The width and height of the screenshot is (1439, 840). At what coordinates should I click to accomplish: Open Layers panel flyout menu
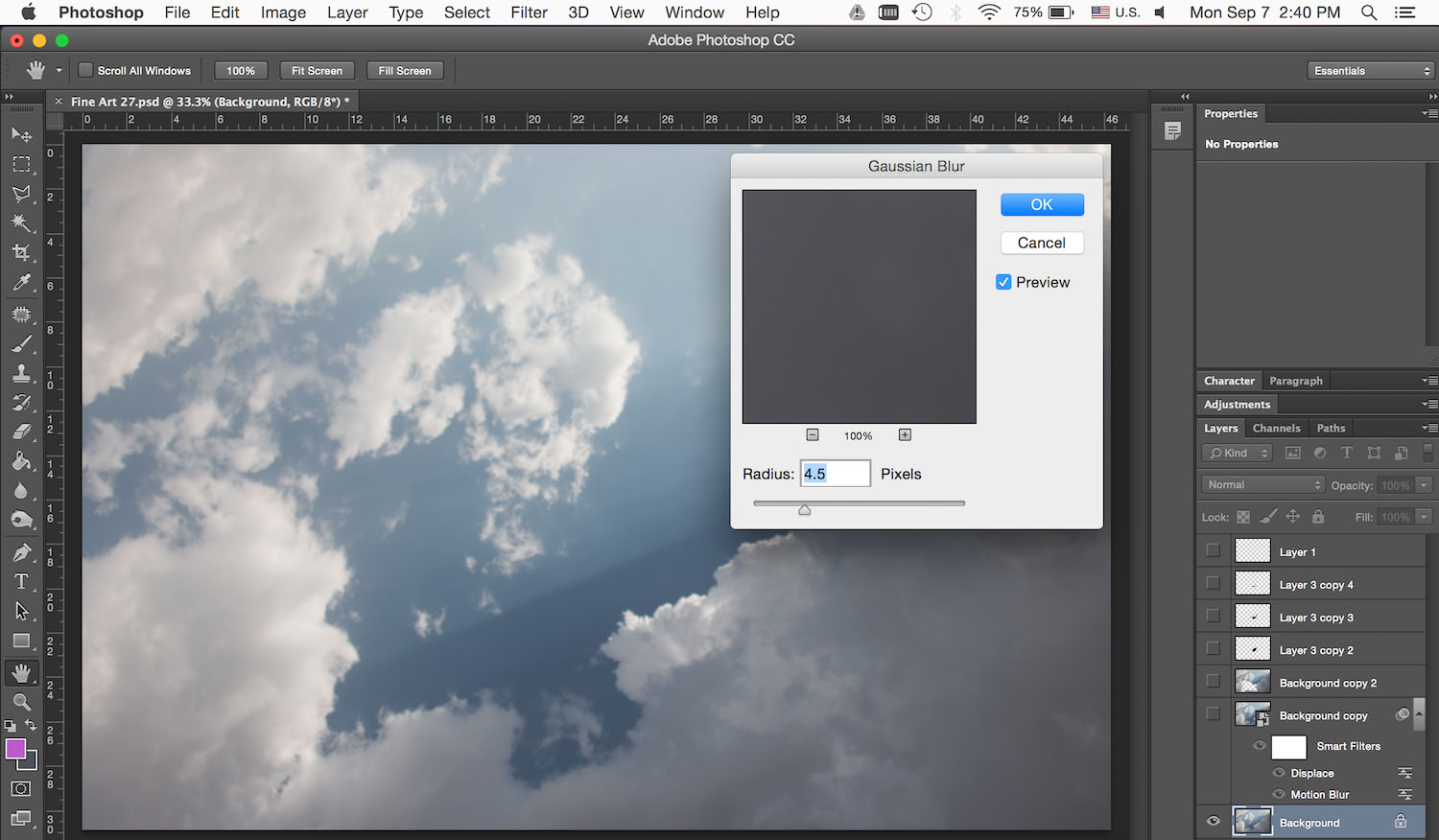[1428, 428]
